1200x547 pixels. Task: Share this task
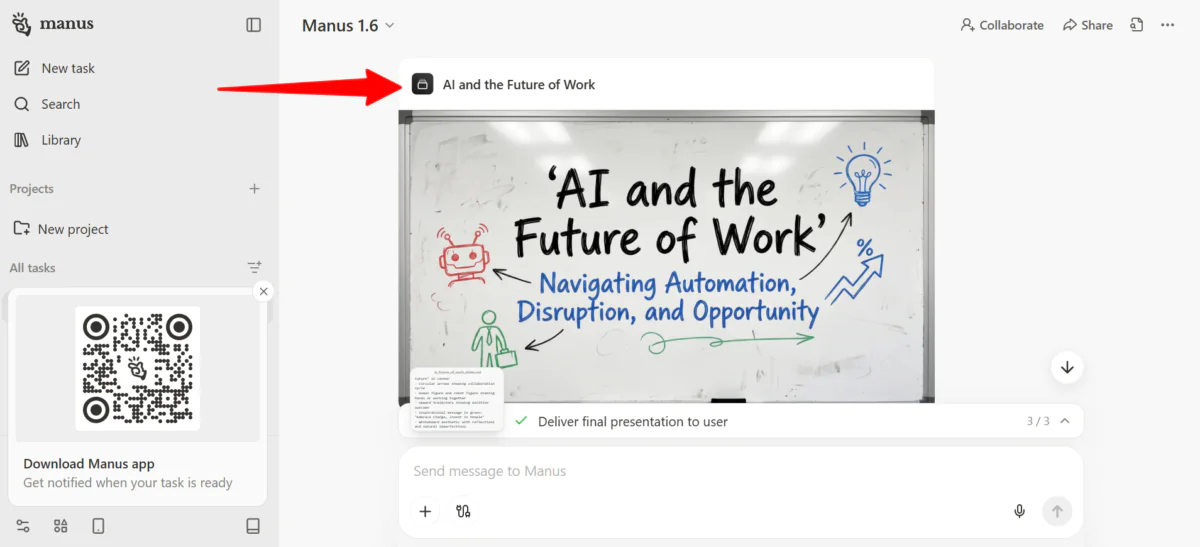[x=1087, y=25]
